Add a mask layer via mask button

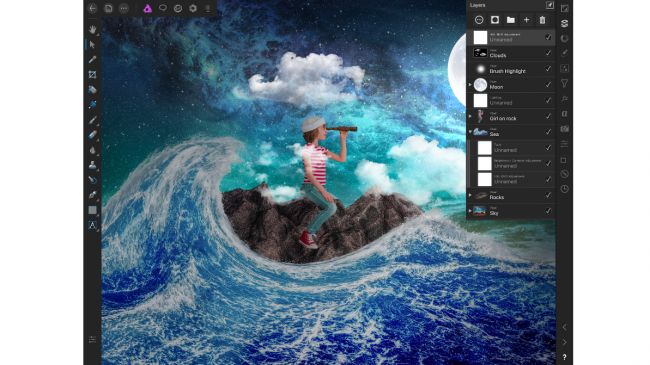coord(495,20)
